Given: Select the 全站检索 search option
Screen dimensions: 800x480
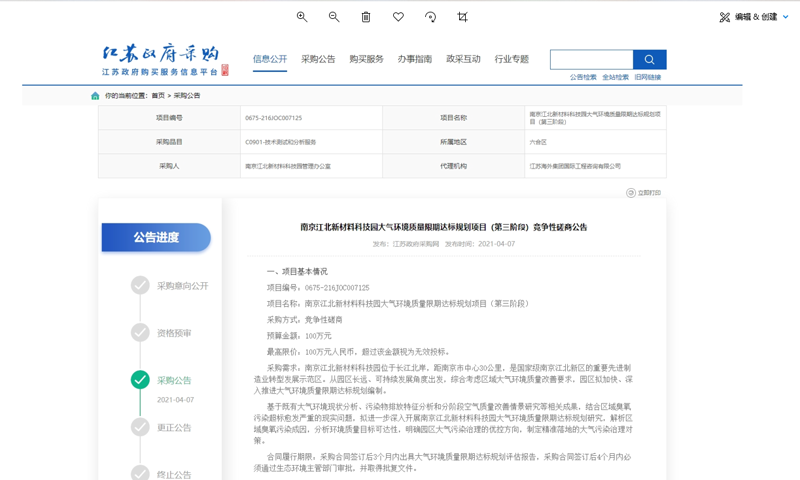Looking at the screenshot, I should 615,77.
